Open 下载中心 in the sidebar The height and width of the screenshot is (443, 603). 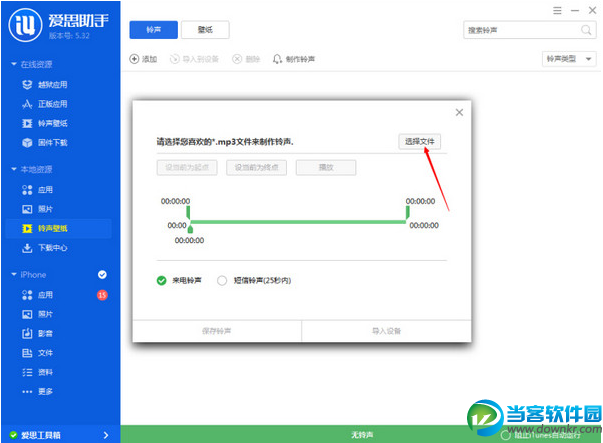[x=45, y=248]
